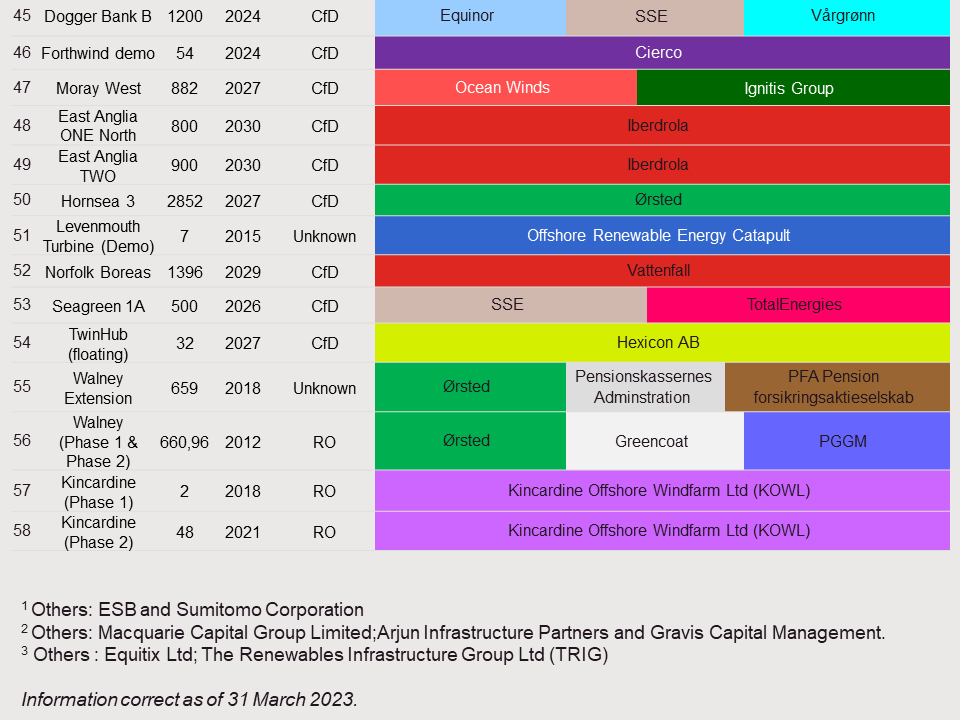Select the Vårgrønn cyan ownership block
The image size is (960, 720).
[846, 17]
